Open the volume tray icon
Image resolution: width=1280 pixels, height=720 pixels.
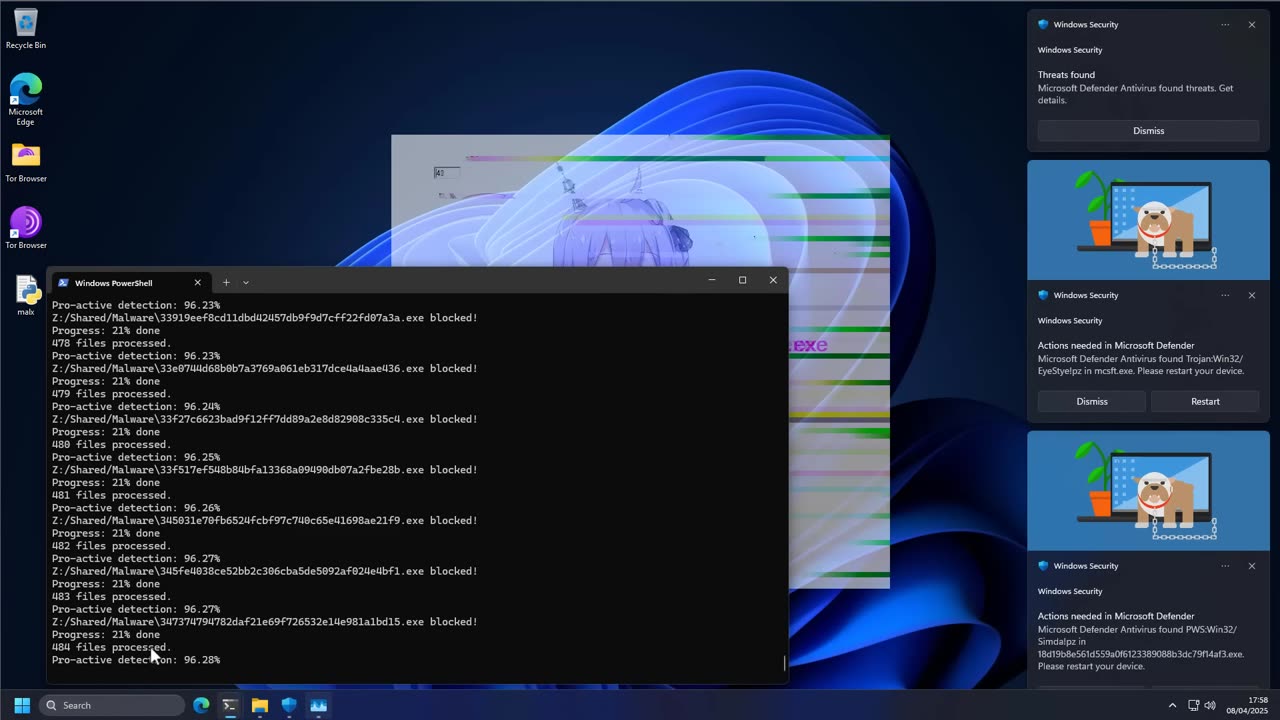point(1210,705)
